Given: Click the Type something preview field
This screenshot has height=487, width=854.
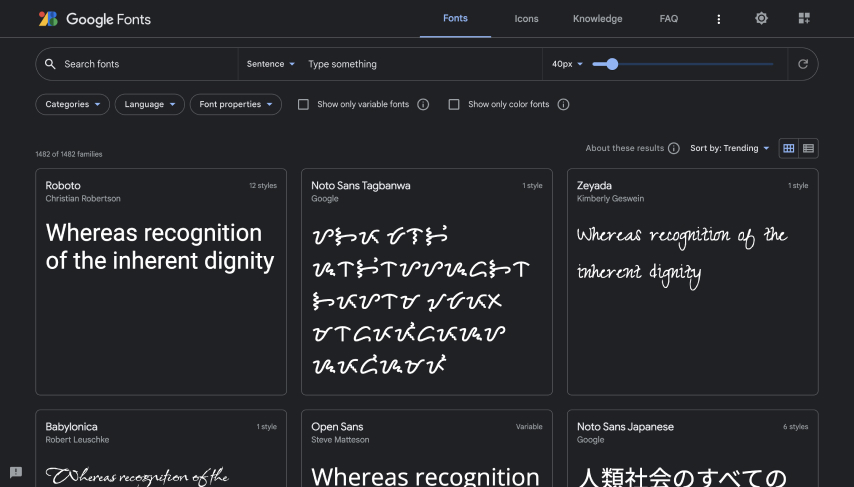Looking at the screenshot, I should click(x=422, y=64).
